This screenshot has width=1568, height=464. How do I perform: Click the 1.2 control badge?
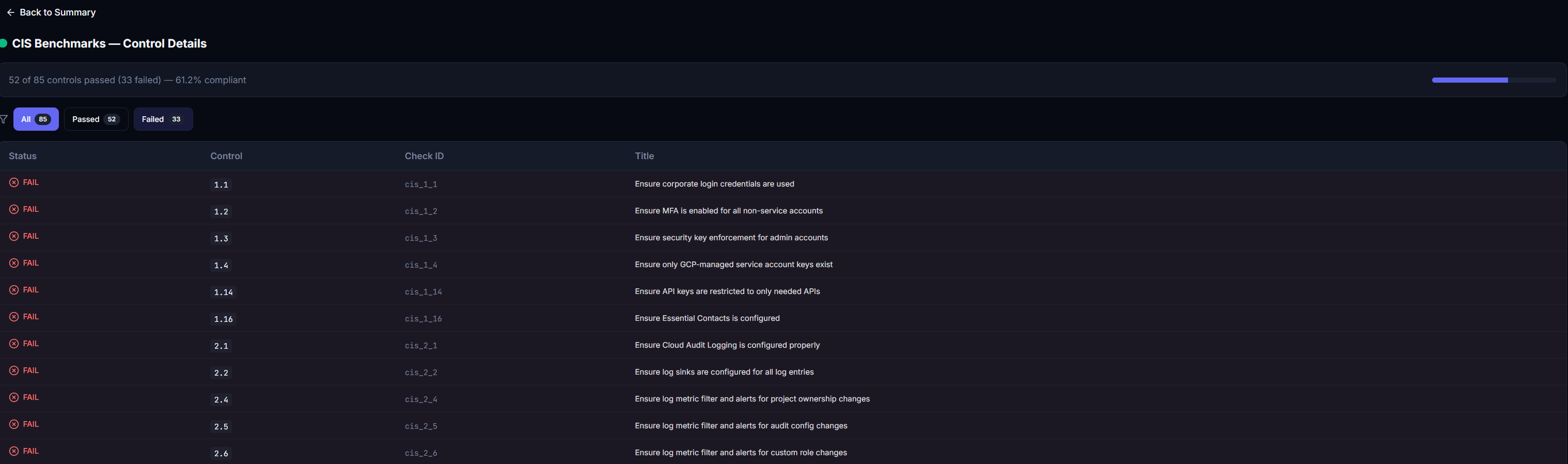[x=221, y=211]
